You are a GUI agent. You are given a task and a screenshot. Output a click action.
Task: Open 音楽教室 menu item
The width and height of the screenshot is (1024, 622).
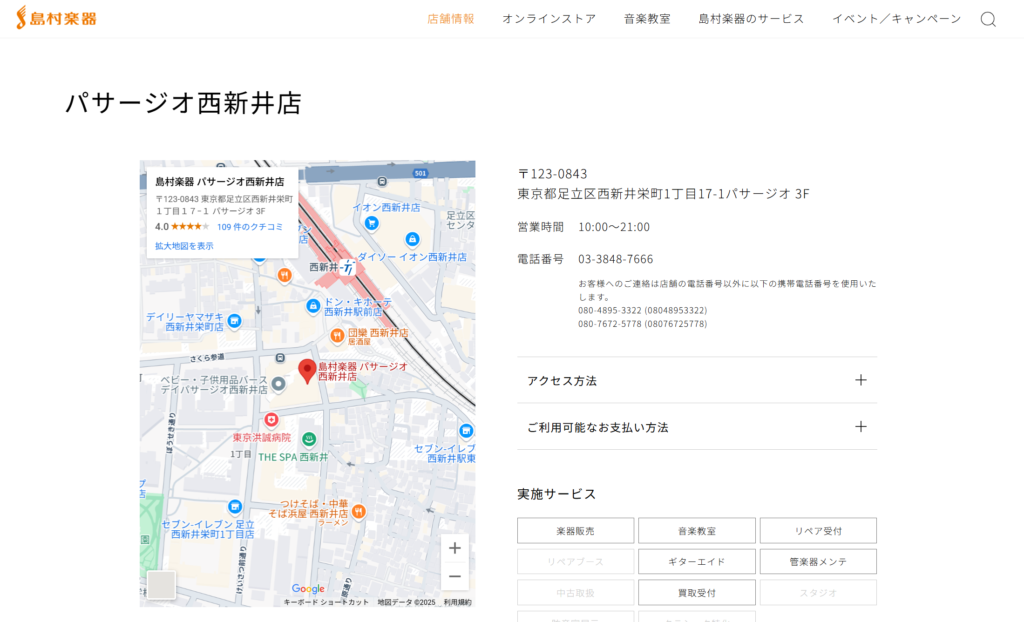coord(647,19)
